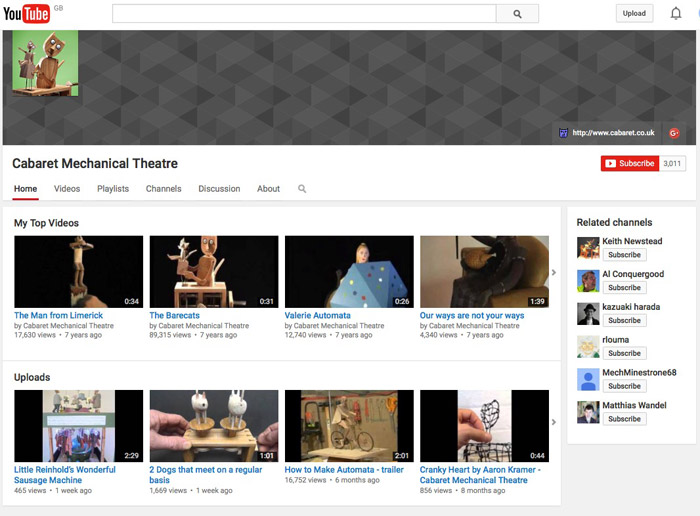
Task: Click the YouTube logo
Action: pos(26,13)
